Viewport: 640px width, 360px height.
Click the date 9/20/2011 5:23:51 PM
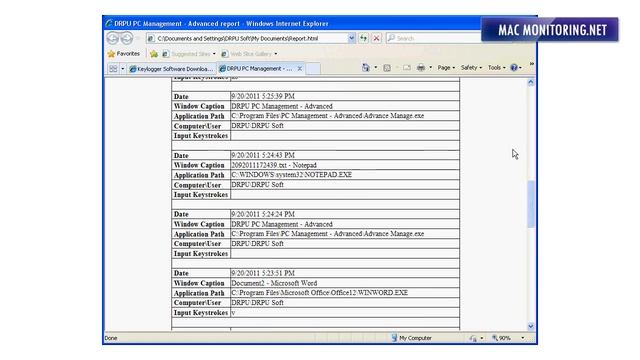(263, 273)
